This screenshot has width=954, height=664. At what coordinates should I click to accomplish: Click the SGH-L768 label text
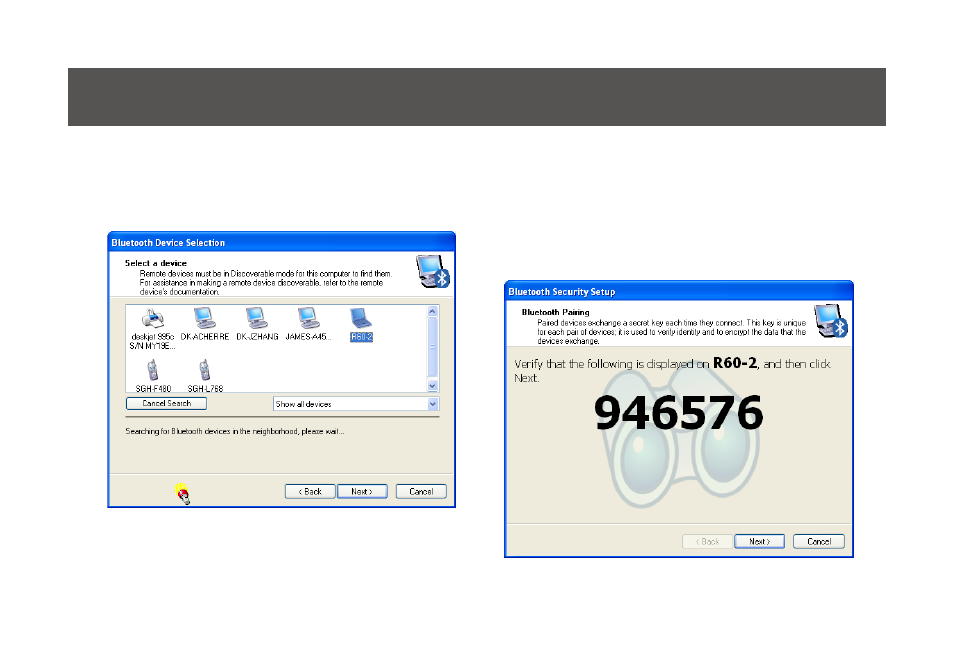(x=205, y=388)
